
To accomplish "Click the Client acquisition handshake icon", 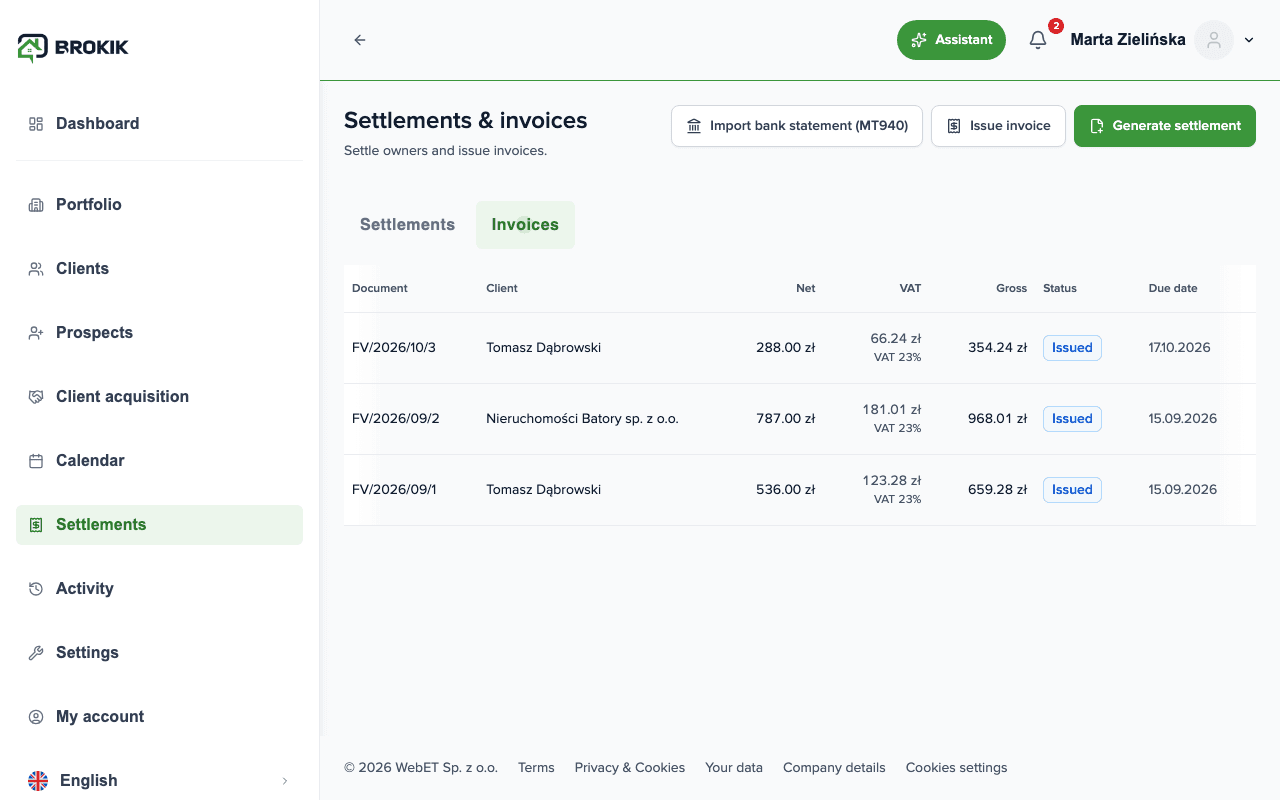I will [36, 396].
